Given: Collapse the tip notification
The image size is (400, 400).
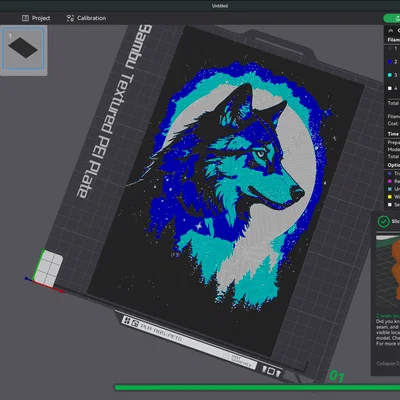Looking at the screenshot, I should pyautogui.click(x=388, y=363).
